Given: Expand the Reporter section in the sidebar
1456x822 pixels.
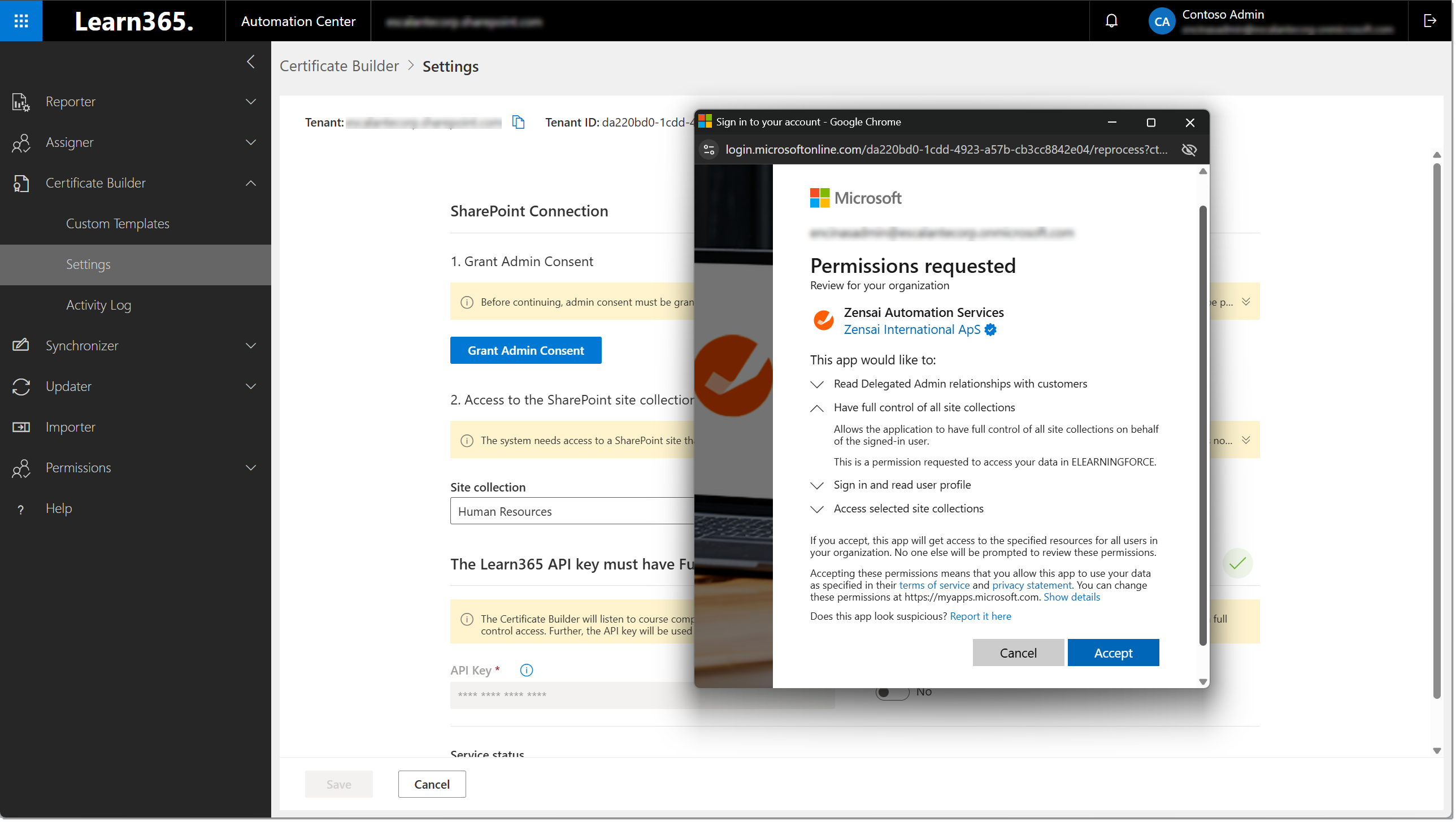Looking at the screenshot, I should click(250, 102).
